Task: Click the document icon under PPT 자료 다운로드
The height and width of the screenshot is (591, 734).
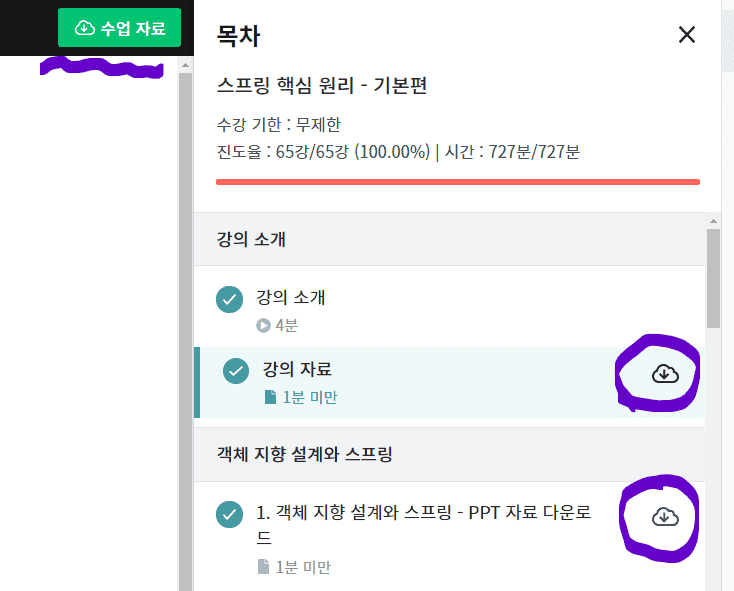Action: click(x=264, y=567)
